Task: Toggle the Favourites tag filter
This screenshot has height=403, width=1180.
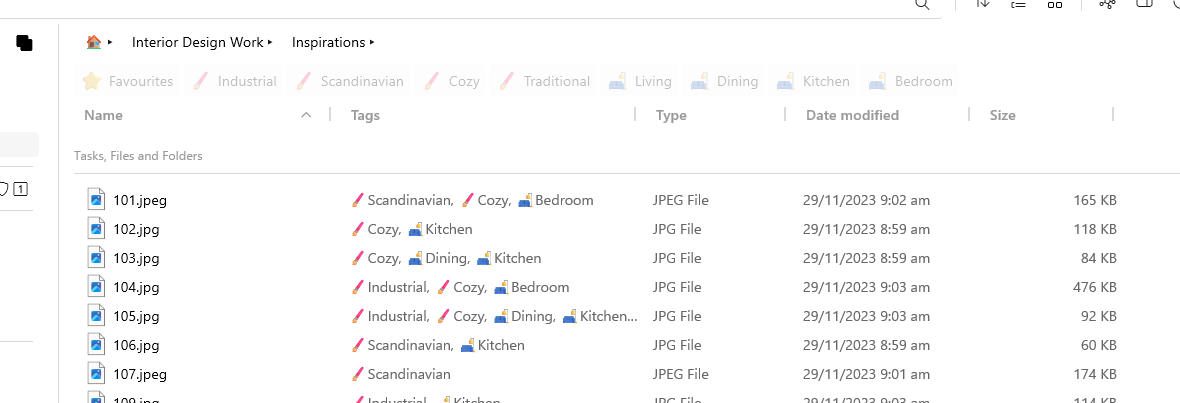Action: [128, 81]
